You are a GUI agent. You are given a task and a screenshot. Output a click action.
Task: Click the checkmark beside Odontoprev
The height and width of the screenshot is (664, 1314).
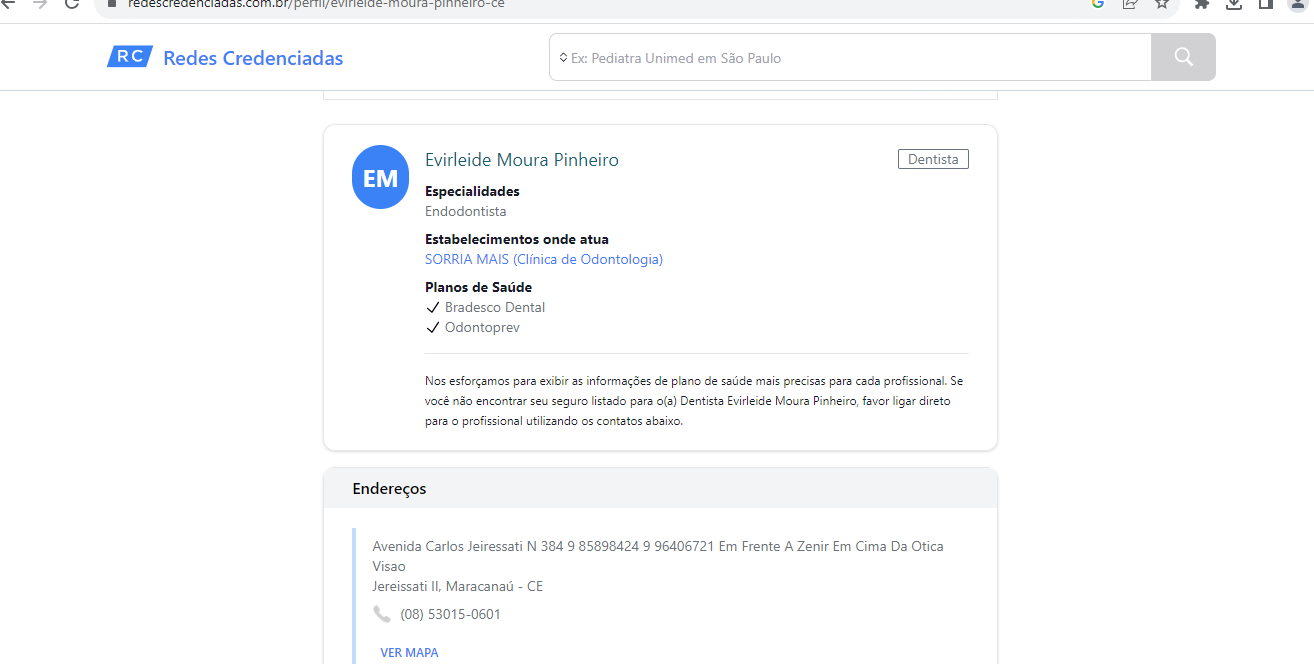[433, 327]
